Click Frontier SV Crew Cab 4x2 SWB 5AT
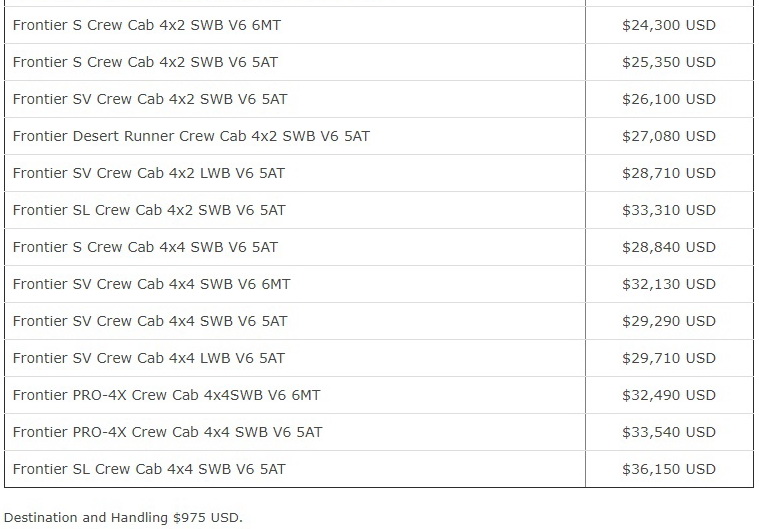This screenshot has height=529, width=759. [150, 99]
